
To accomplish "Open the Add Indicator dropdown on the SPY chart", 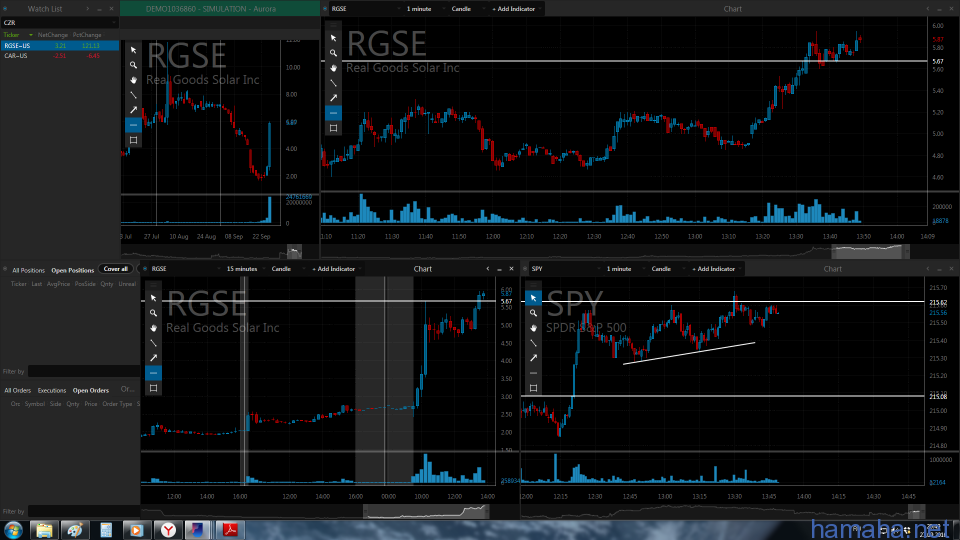I will click(716, 269).
